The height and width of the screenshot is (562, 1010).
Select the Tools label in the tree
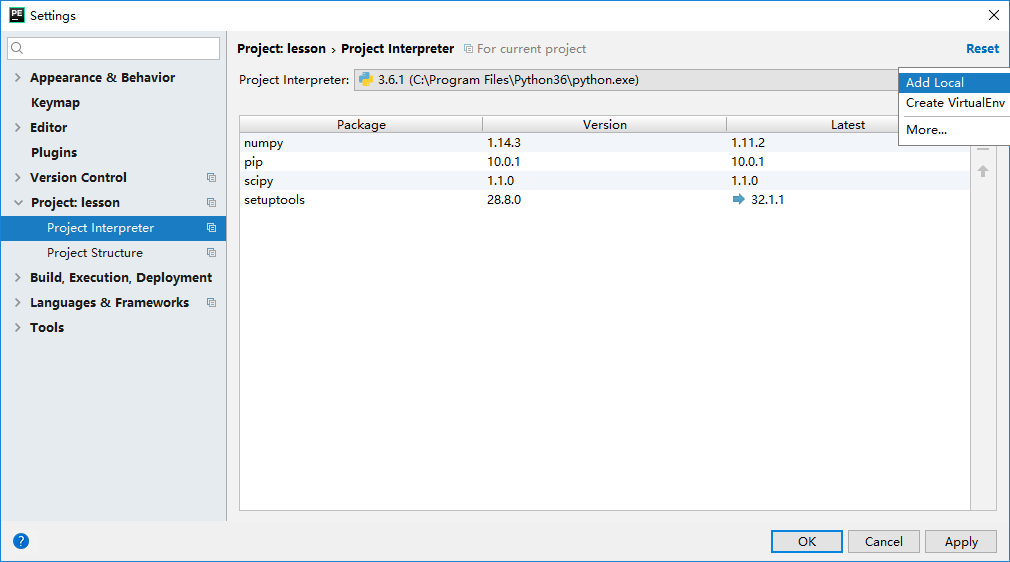(x=47, y=327)
